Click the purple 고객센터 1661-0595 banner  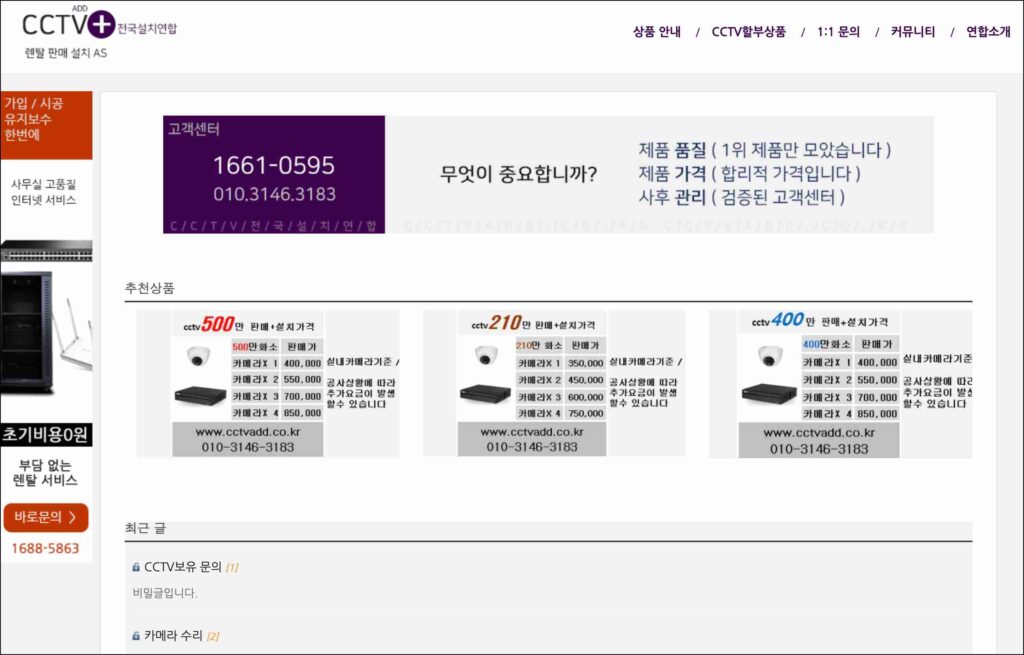[x=274, y=174]
